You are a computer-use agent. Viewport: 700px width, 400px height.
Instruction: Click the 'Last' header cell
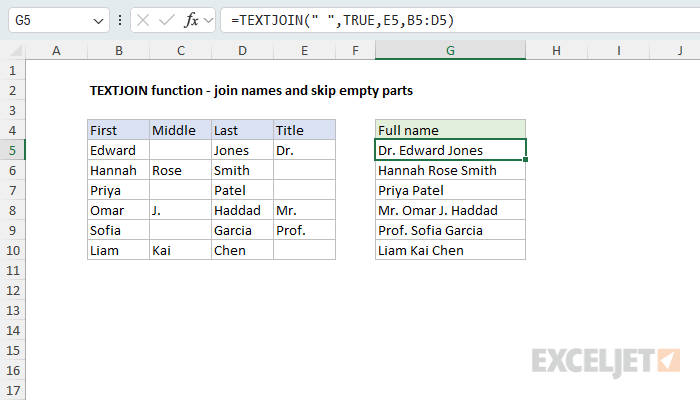(x=242, y=130)
